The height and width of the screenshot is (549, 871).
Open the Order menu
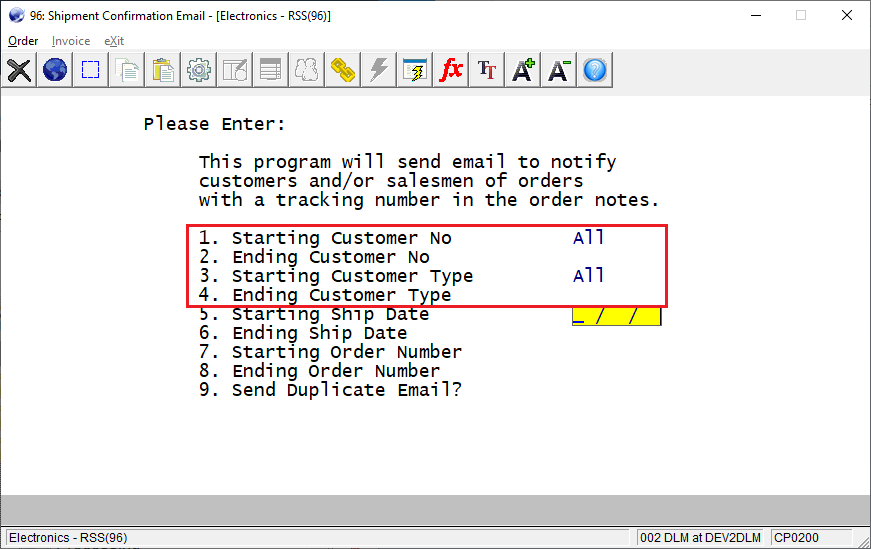click(x=23, y=41)
